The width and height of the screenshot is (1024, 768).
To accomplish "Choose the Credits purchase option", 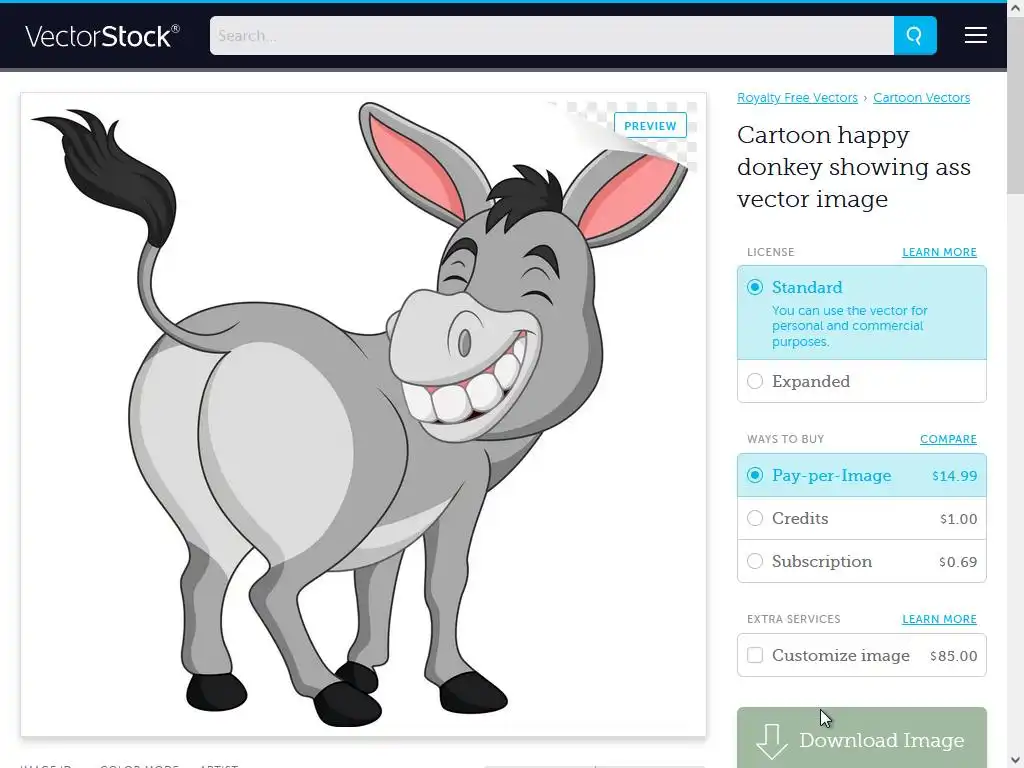I will [861, 519].
